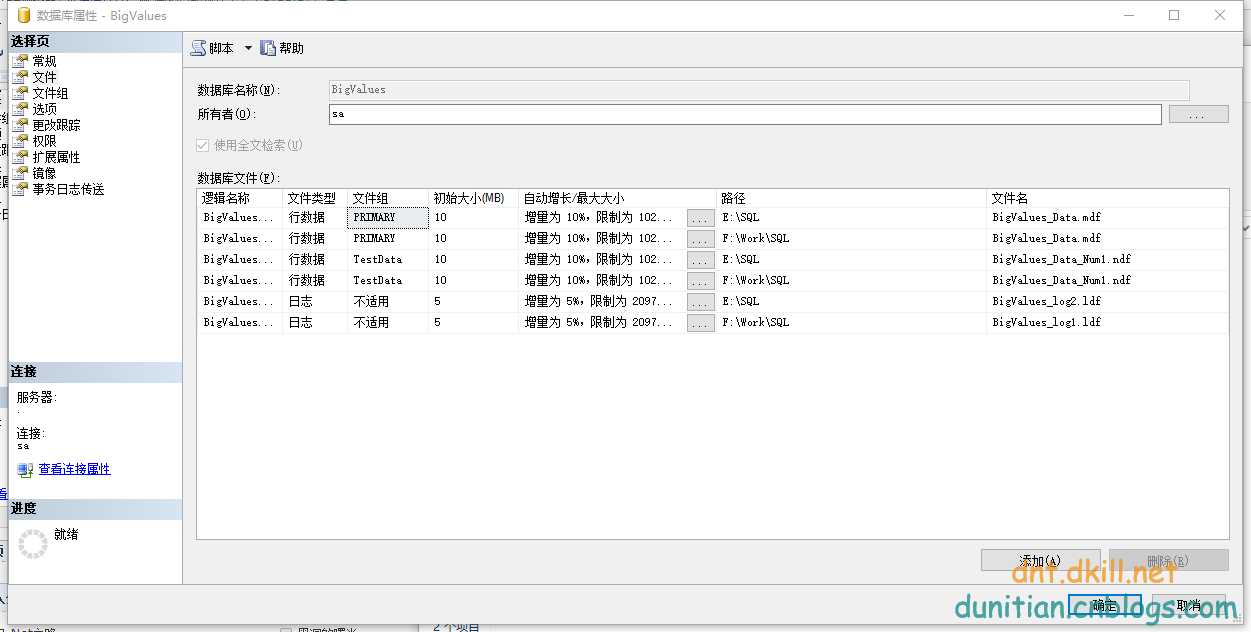
Task: Click the 脚本 script toolbar icon
Action: [x=199, y=48]
